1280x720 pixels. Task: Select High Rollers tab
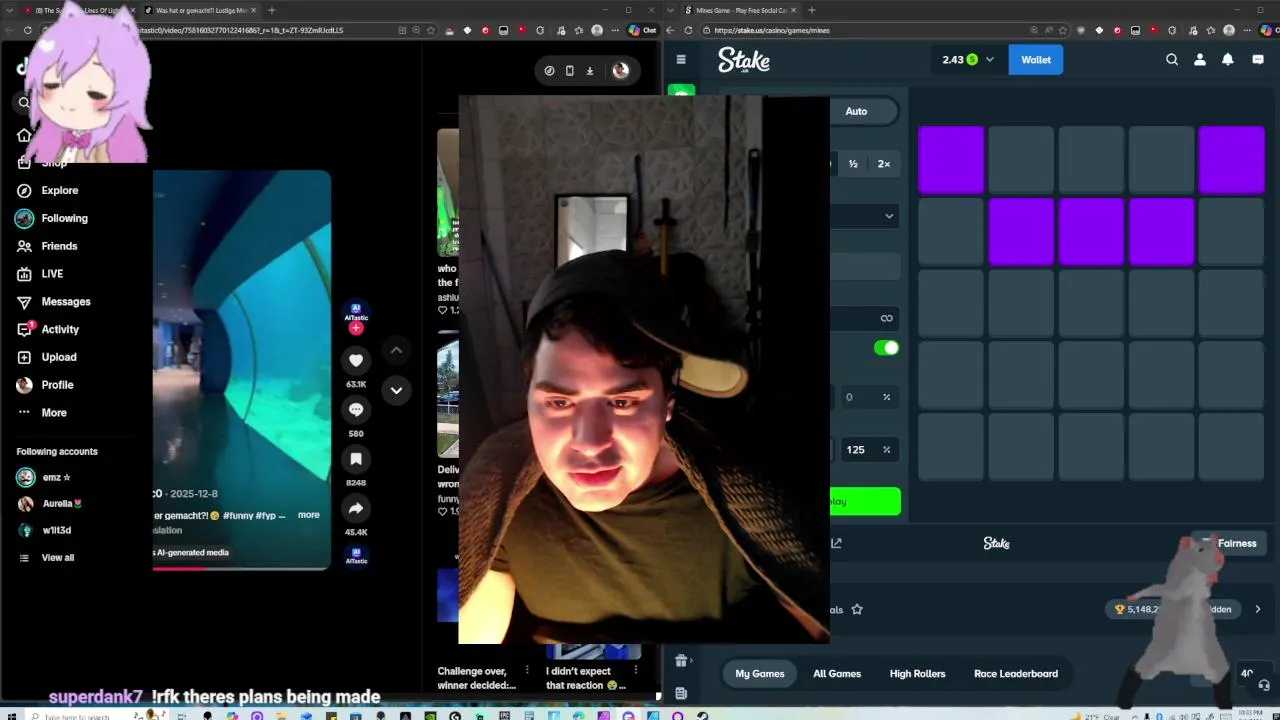(917, 674)
